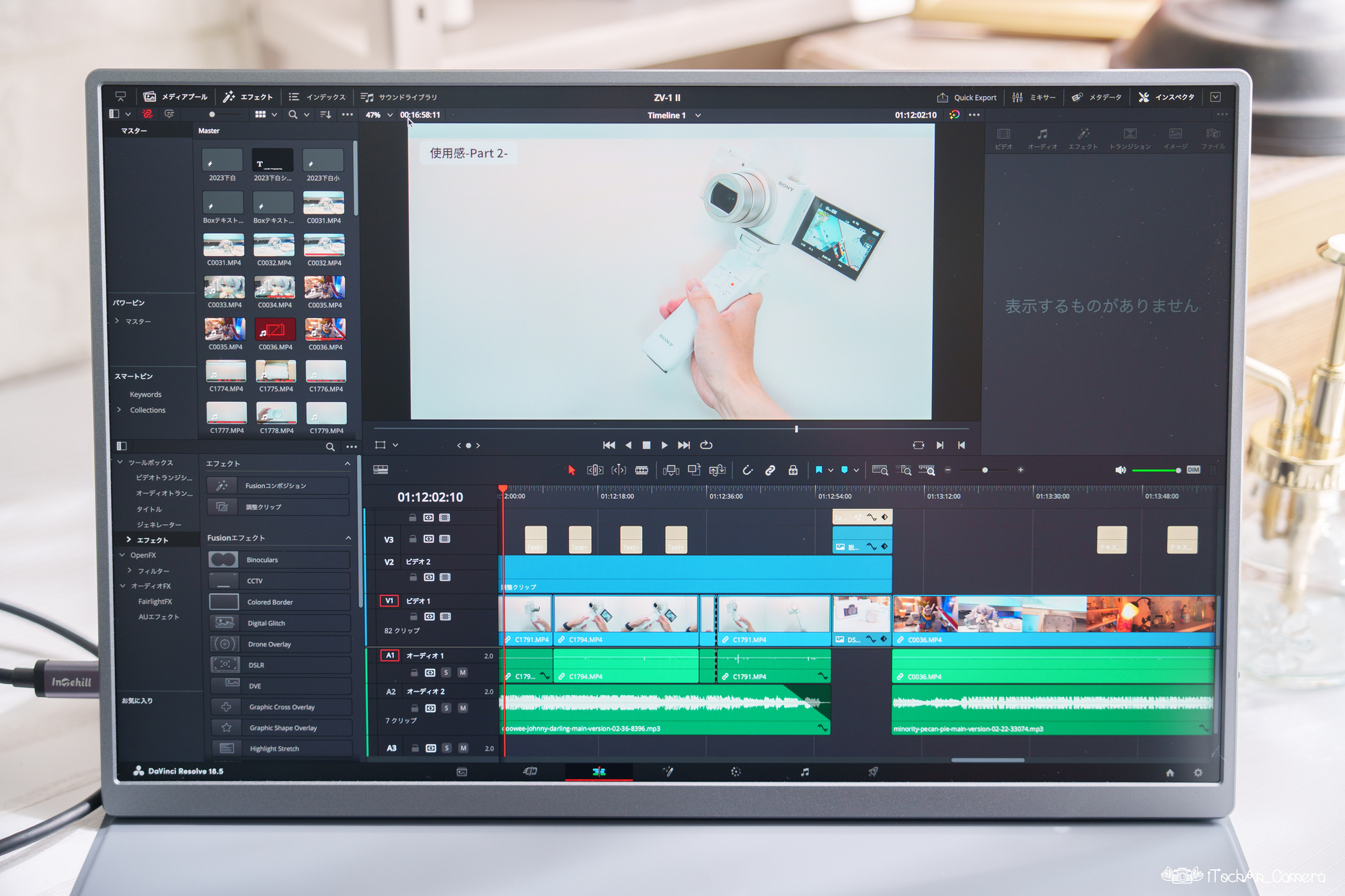Solo the オーディオ 1 track S button
Image resolution: width=1345 pixels, height=896 pixels.
click(x=446, y=672)
